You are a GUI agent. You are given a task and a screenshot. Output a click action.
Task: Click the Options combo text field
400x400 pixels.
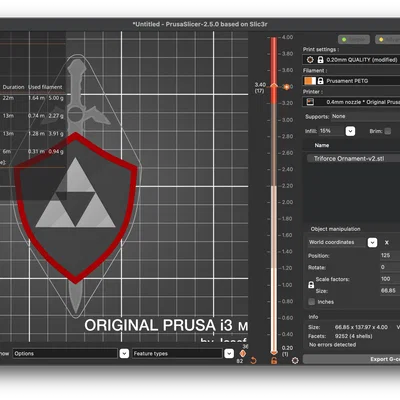click(65, 353)
